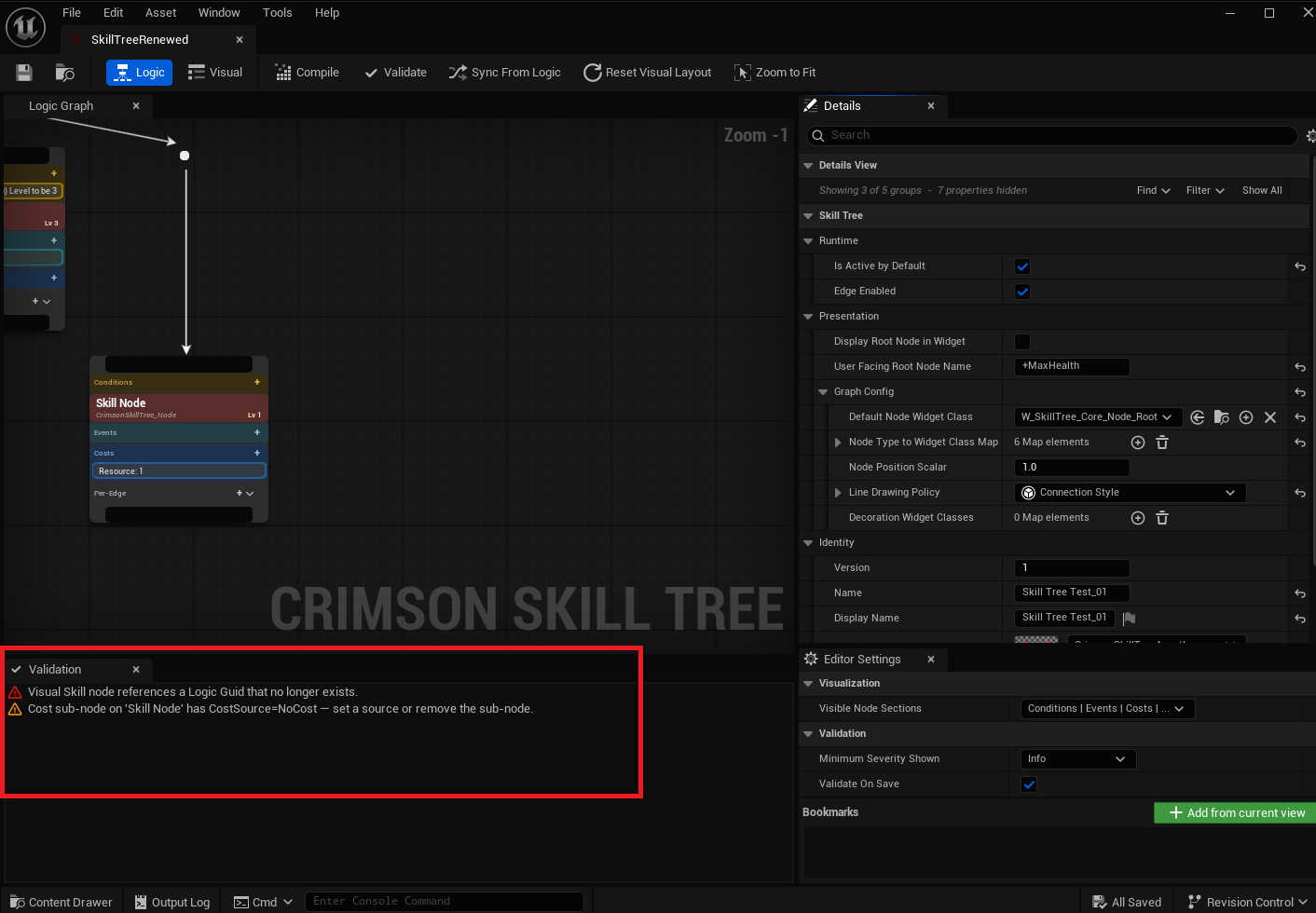Open the Minimum Severity Shown dropdown
The width and height of the screenshot is (1316, 913).
[x=1078, y=759]
